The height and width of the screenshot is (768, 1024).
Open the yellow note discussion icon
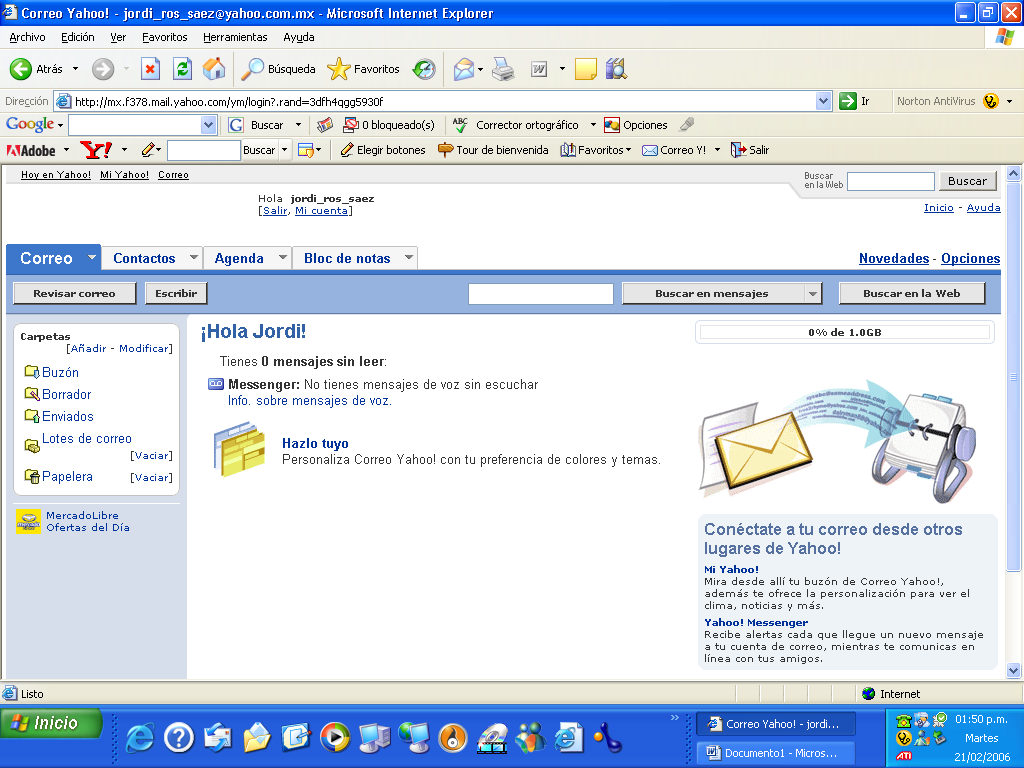pos(585,69)
